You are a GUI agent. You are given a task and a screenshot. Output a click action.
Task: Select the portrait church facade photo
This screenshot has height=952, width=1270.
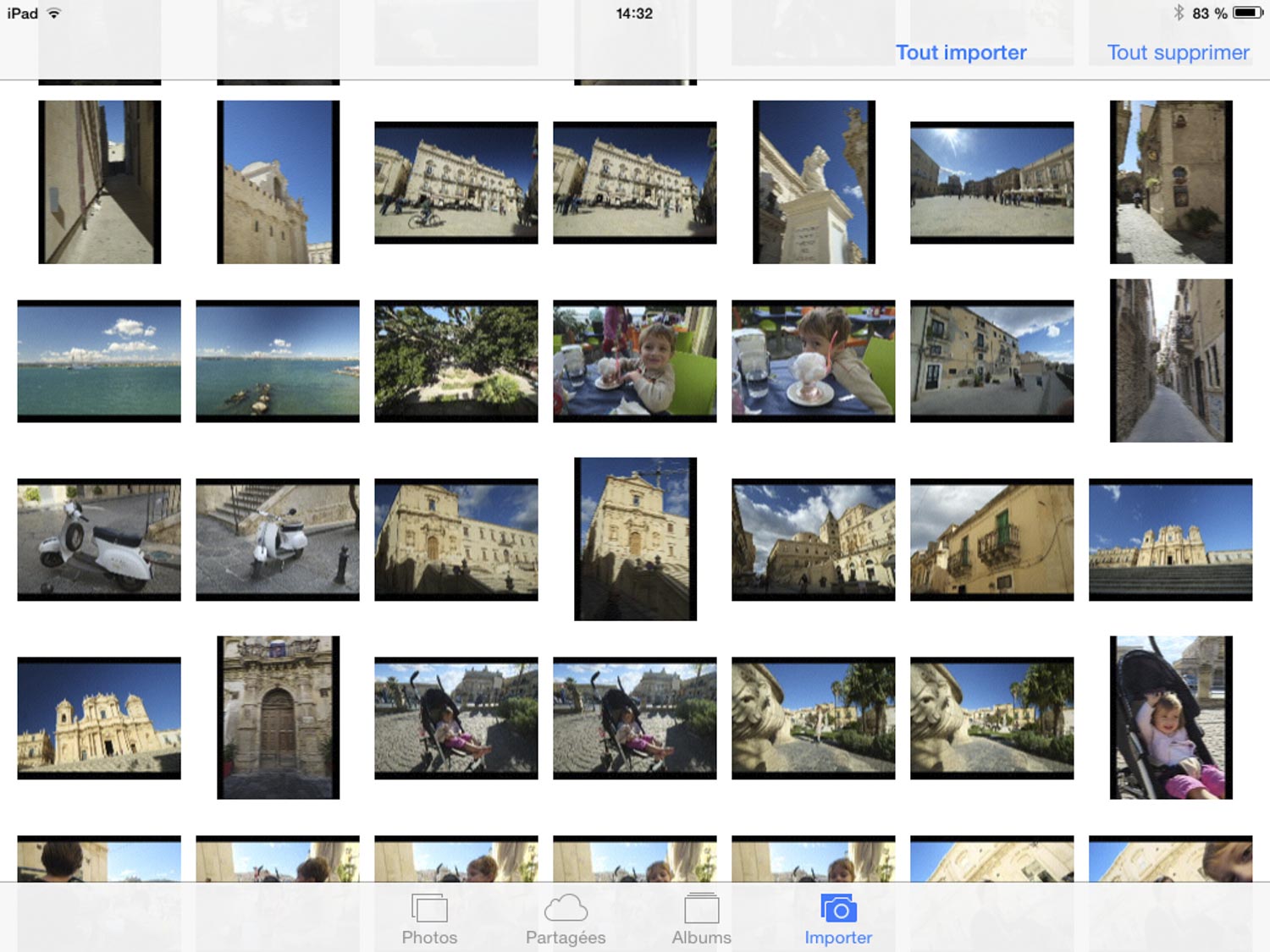point(636,539)
